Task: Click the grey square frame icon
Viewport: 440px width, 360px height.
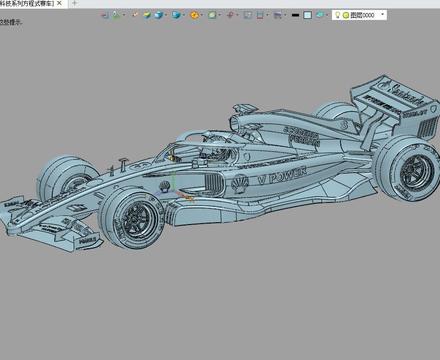Action: (x=247, y=15)
